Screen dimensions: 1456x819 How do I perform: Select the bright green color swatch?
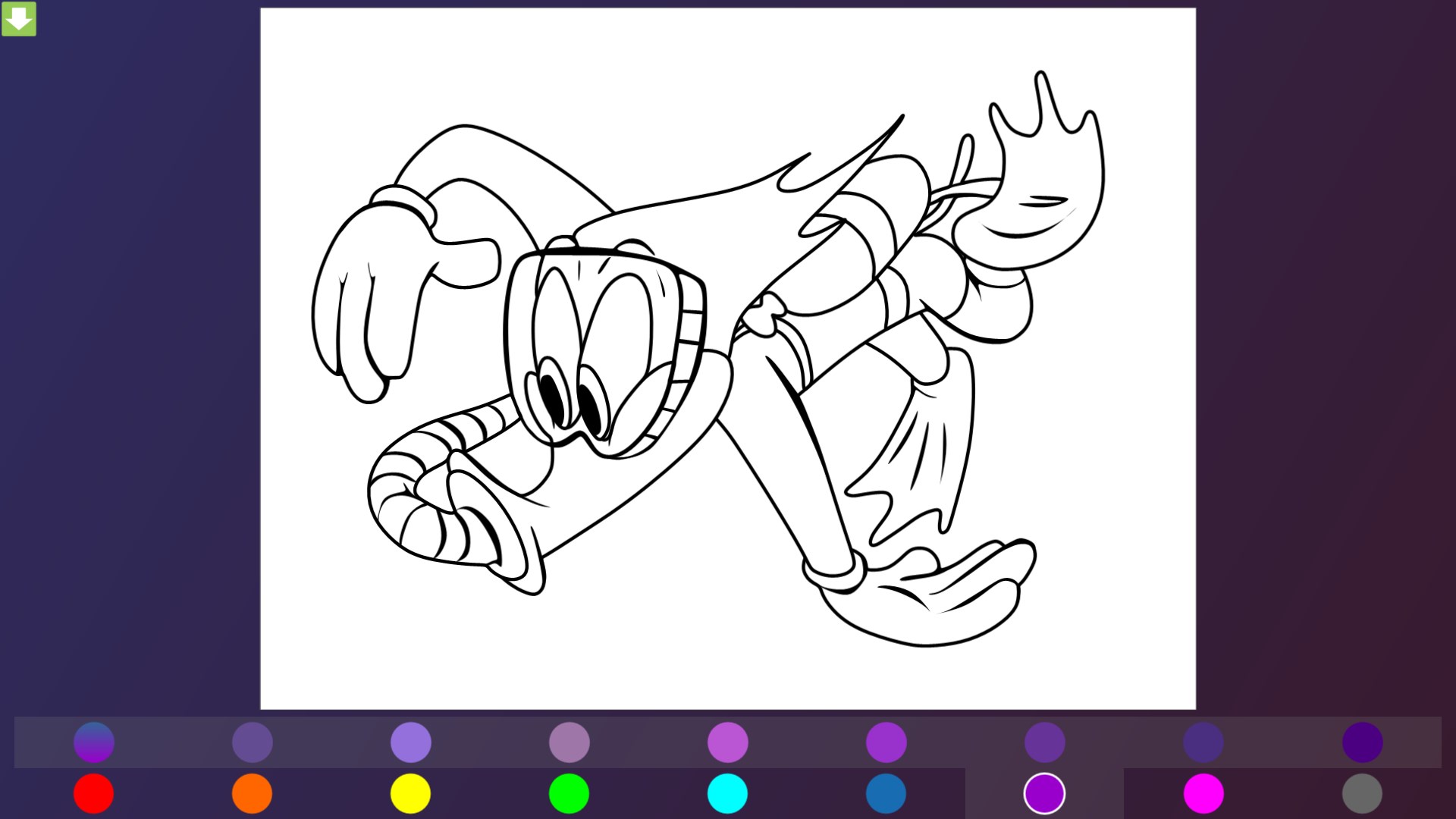[x=569, y=793]
